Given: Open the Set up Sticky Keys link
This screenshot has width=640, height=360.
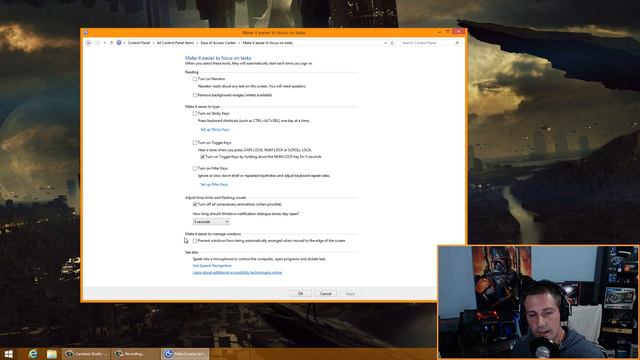Looking at the screenshot, I should point(215,129).
